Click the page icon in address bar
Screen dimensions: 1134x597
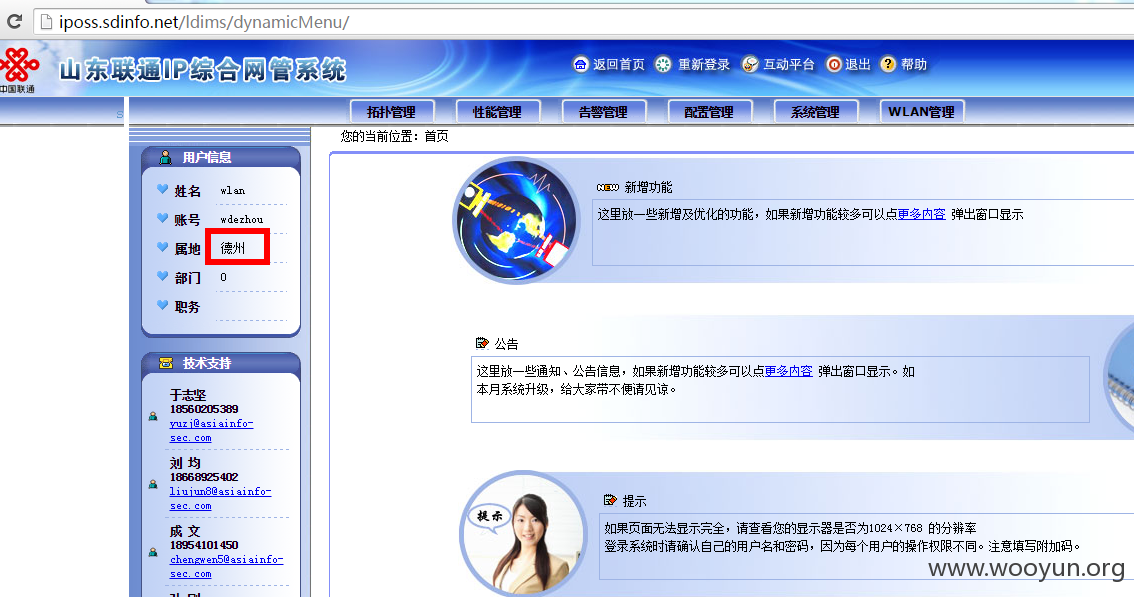click(x=46, y=22)
